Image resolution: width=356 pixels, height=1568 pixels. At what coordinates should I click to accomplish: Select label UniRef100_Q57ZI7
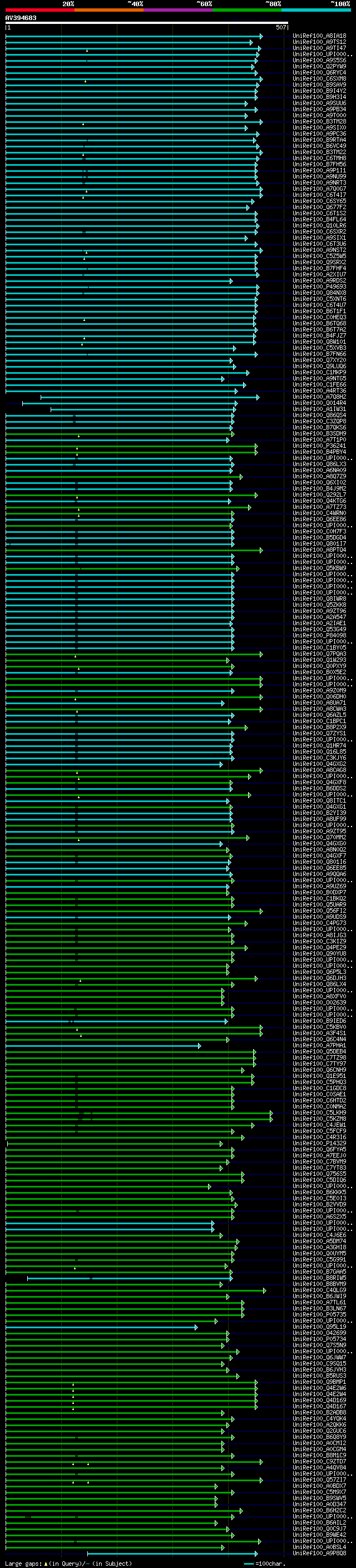coord(319,1480)
